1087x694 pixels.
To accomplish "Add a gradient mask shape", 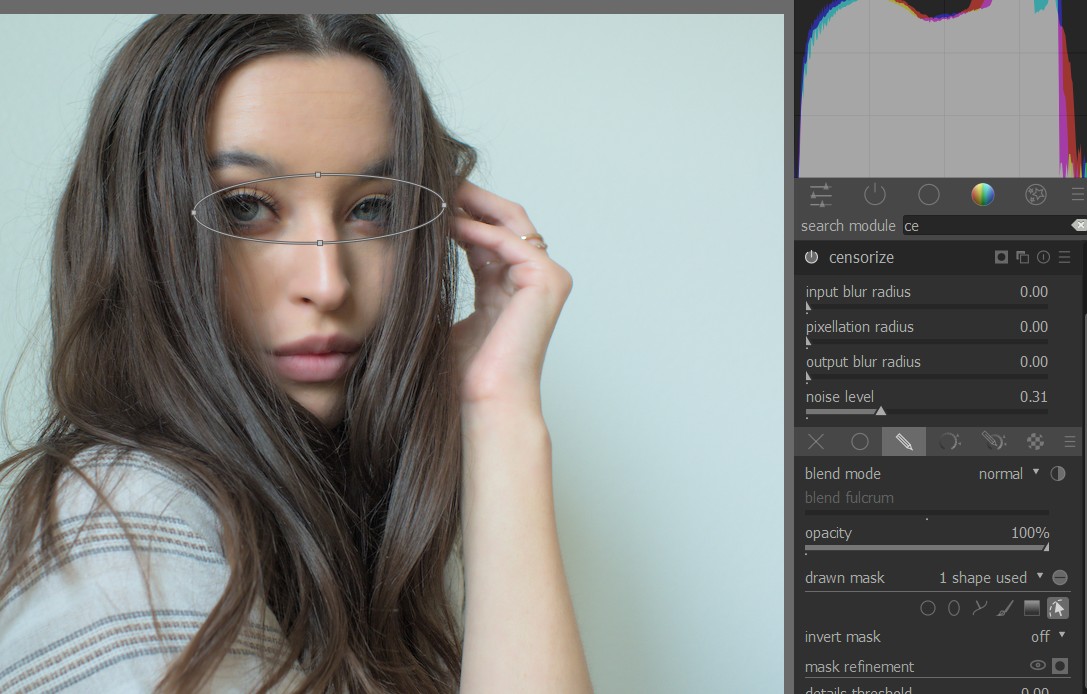I will coord(1032,608).
